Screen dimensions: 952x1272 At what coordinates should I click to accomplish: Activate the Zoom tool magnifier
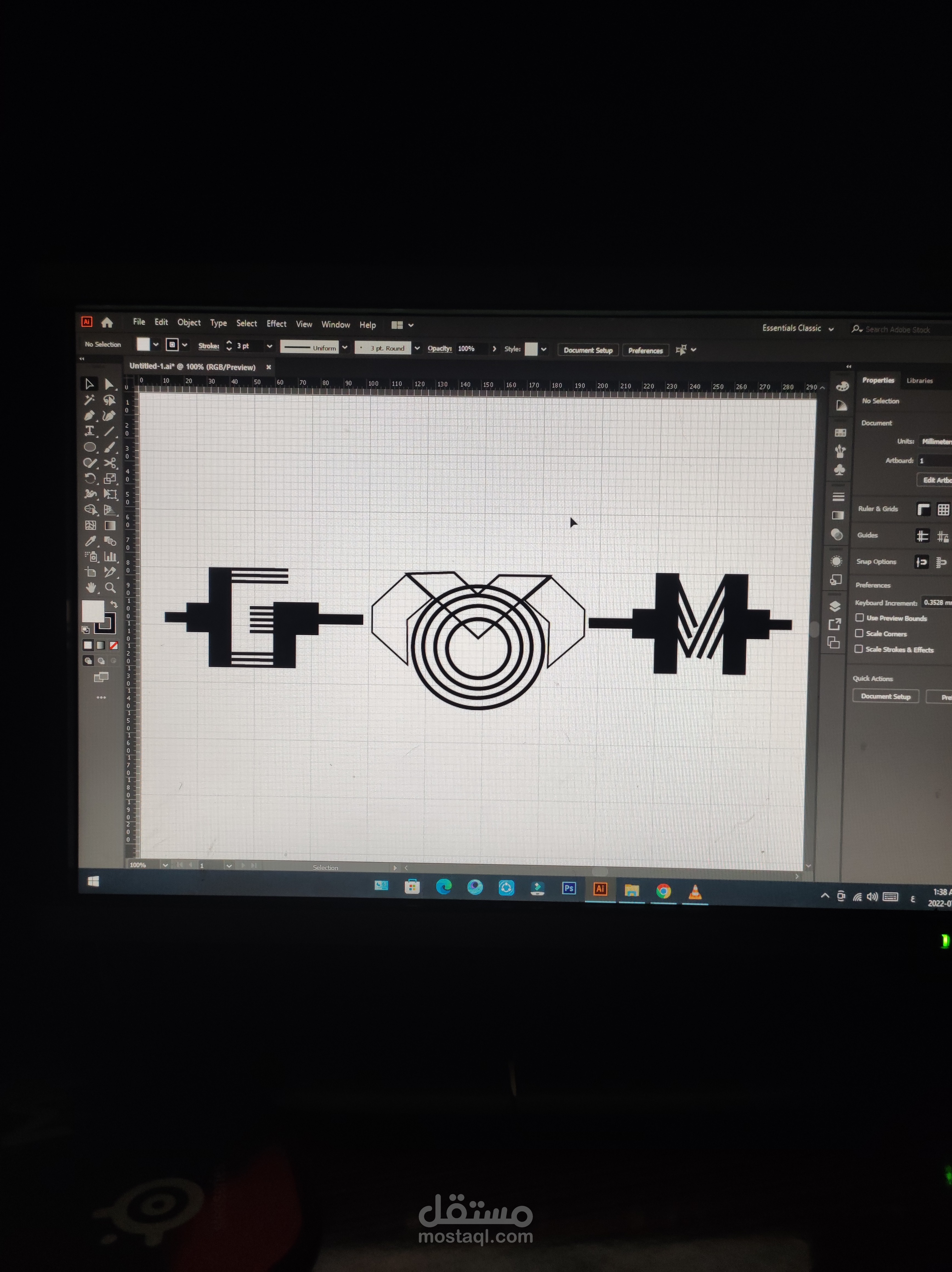click(110, 587)
